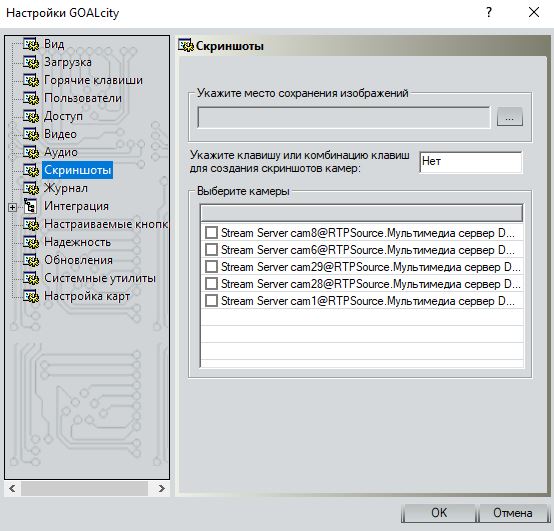Click the icon beside Видео
This screenshot has height=531, width=554.
(x=31, y=134)
